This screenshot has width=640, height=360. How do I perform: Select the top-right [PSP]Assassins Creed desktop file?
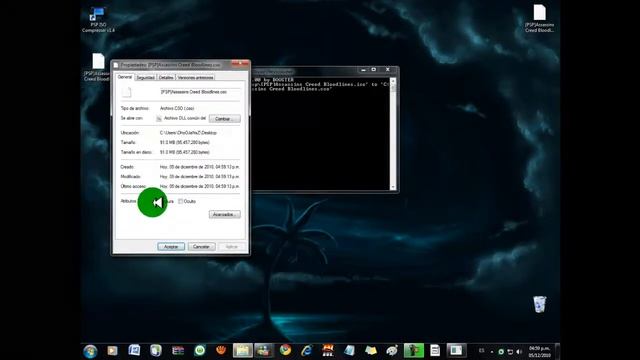coord(539,18)
